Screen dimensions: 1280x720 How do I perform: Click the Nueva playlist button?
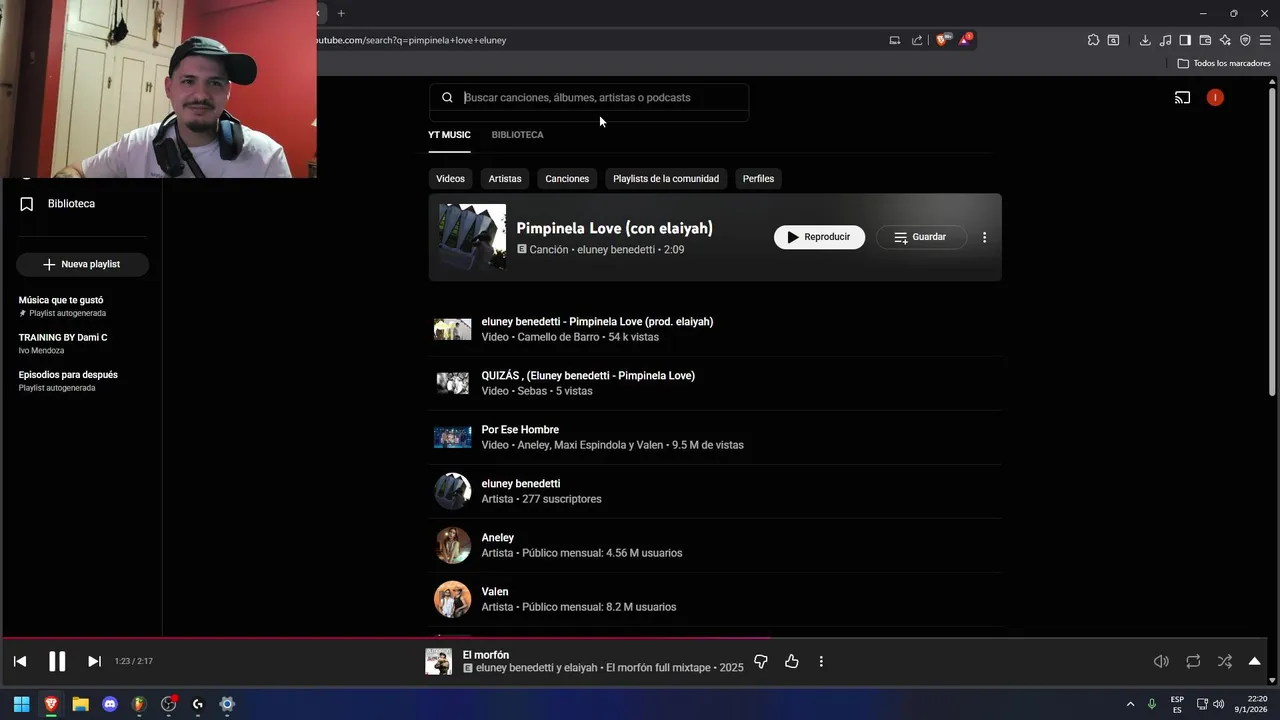click(x=82, y=264)
